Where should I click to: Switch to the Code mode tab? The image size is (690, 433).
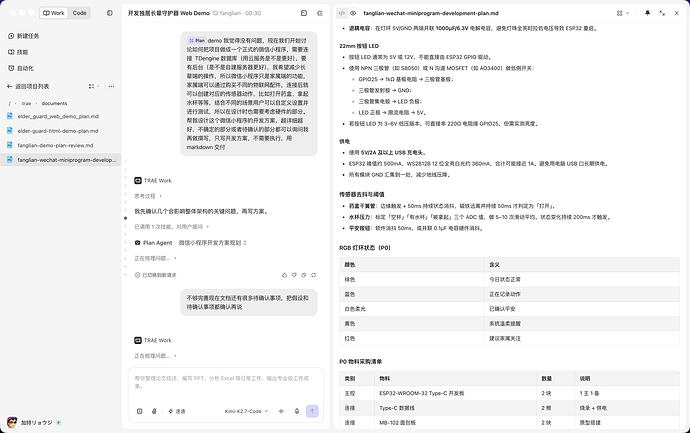(79, 13)
